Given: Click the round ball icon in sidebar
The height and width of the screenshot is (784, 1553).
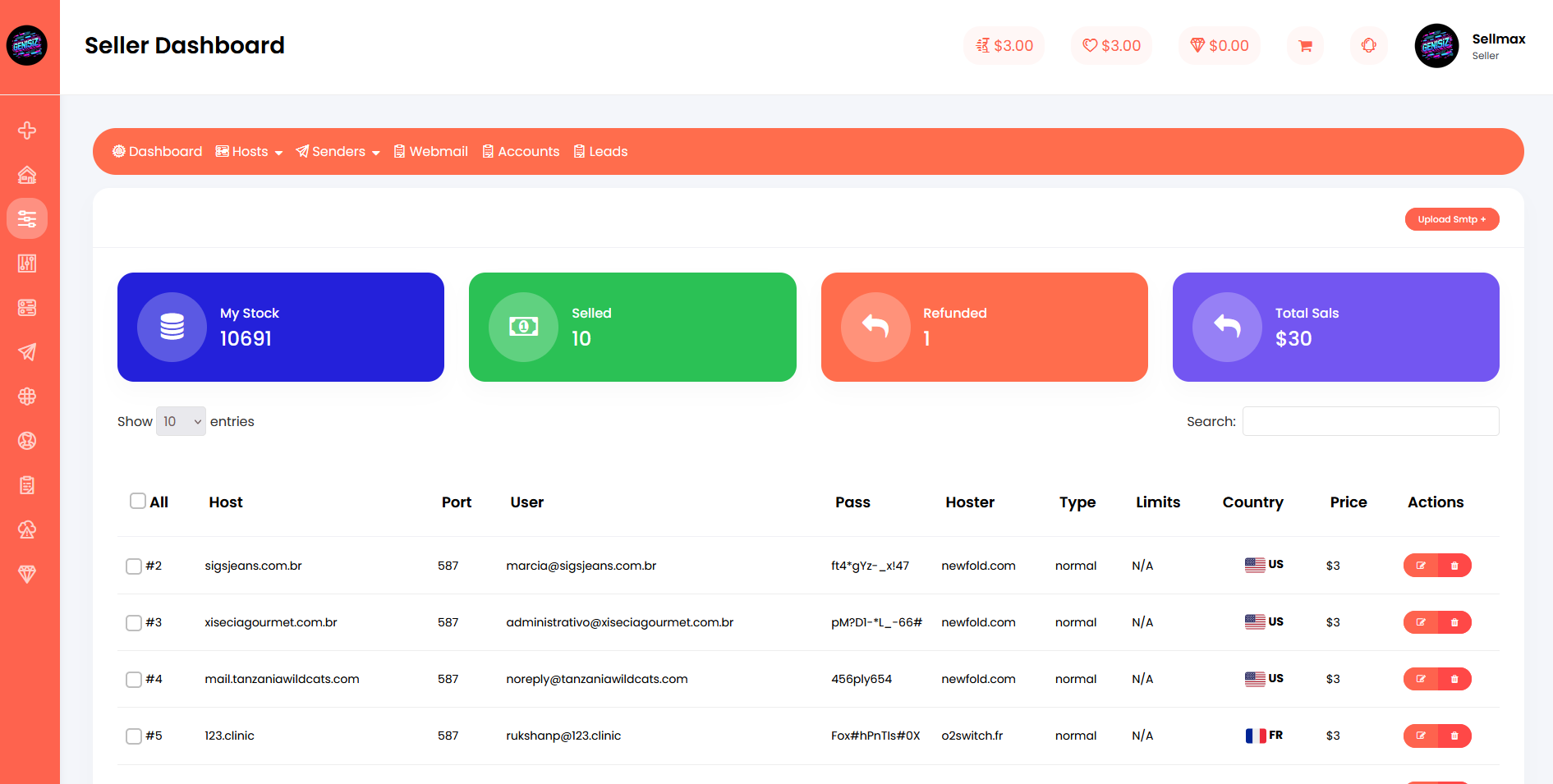Looking at the screenshot, I should 27,441.
